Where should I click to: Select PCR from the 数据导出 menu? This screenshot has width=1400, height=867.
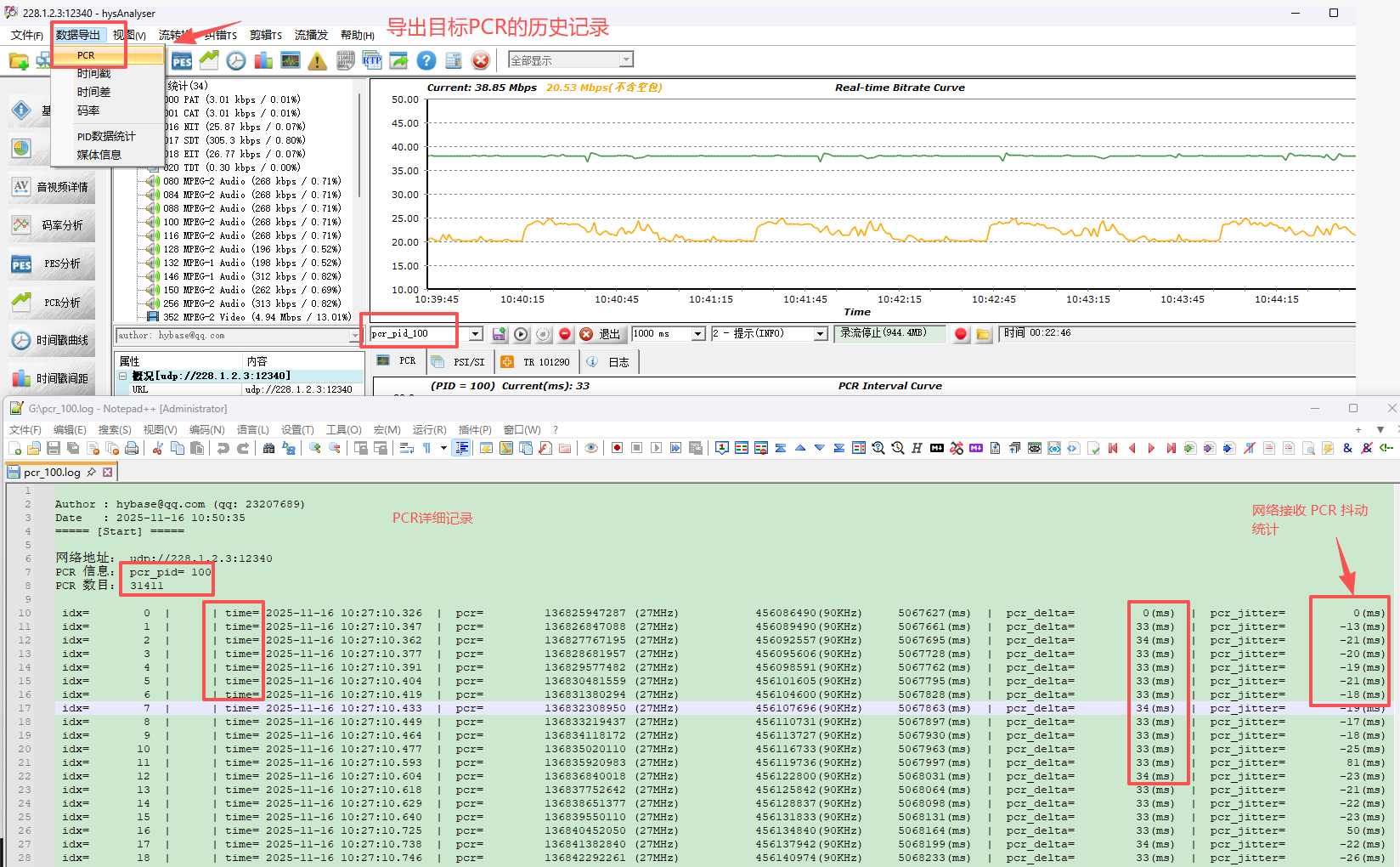point(87,55)
